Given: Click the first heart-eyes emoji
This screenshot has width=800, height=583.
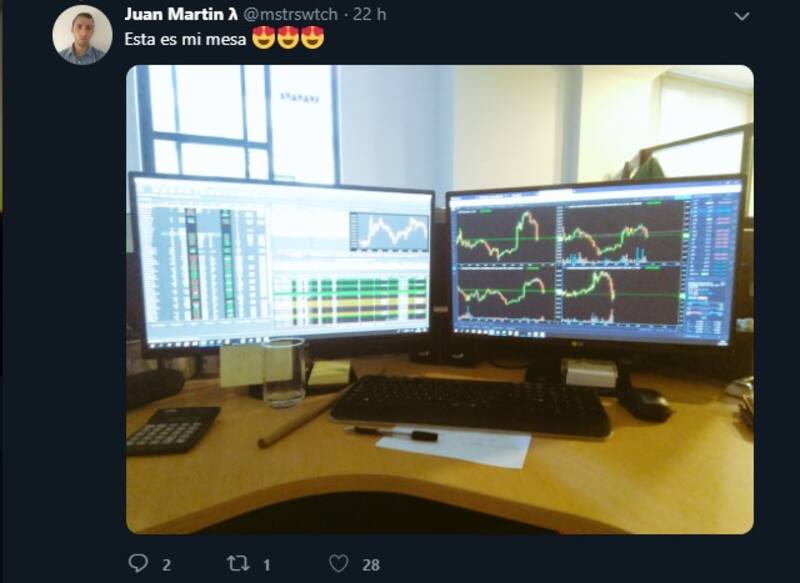Looking at the screenshot, I should pyautogui.click(x=263, y=38).
